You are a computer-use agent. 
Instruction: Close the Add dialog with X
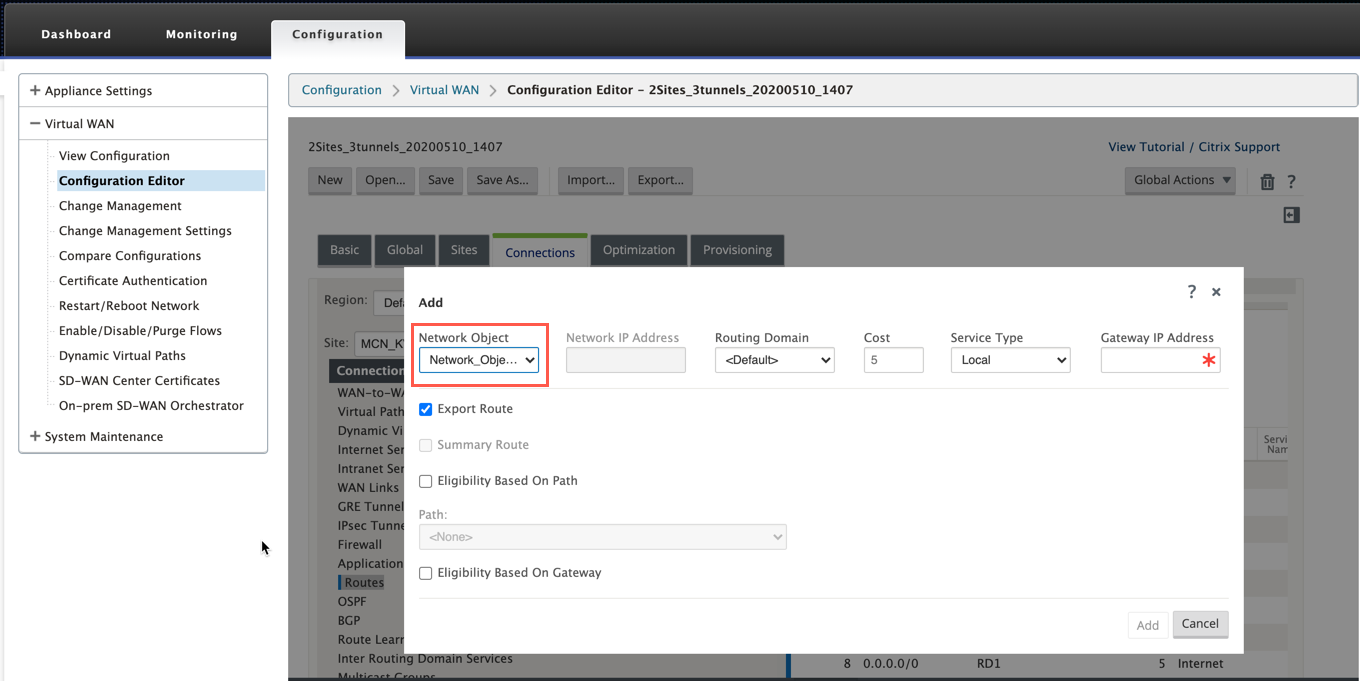pos(1216,292)
